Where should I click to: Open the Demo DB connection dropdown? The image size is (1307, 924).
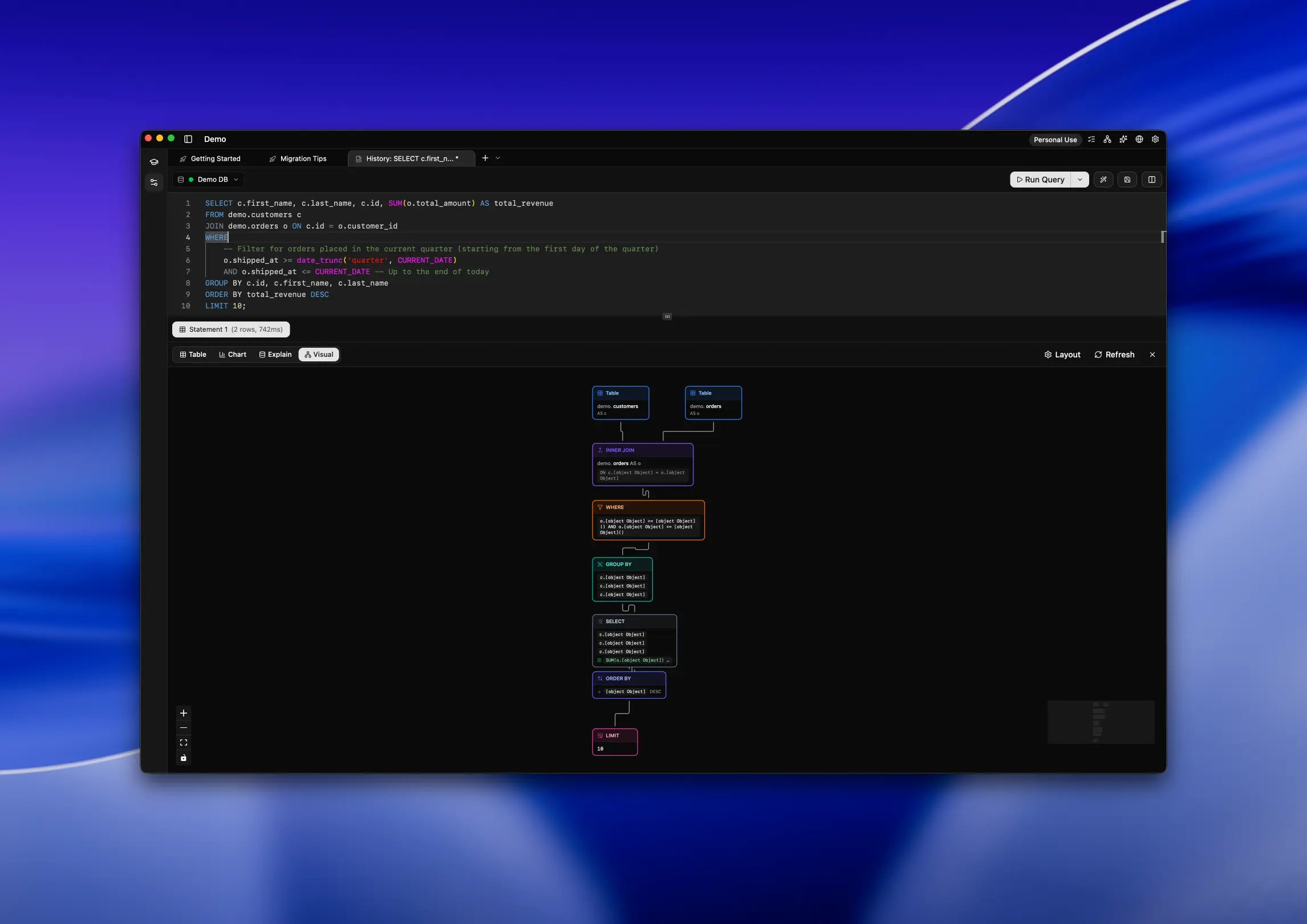coord(209,180)
